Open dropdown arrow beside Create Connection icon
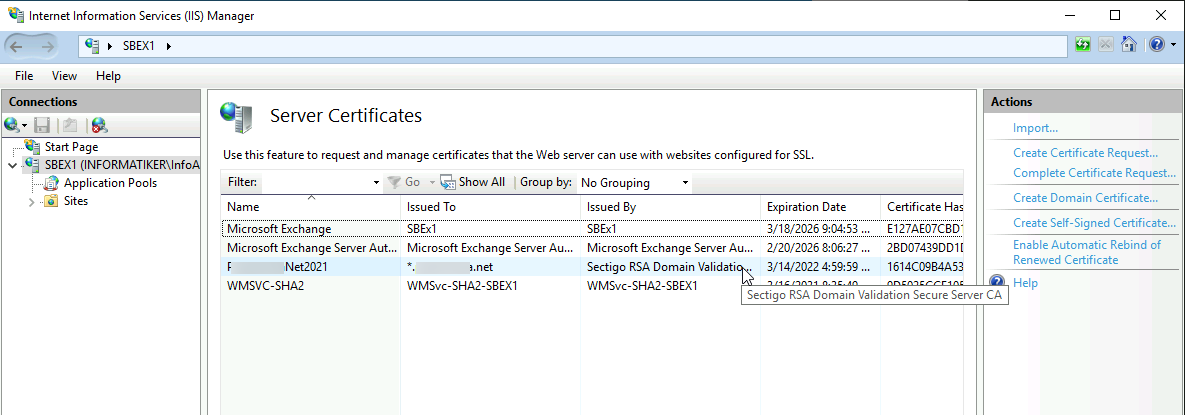The width and height of the screenshot is (1185, 415). click(x=24, y=125)
